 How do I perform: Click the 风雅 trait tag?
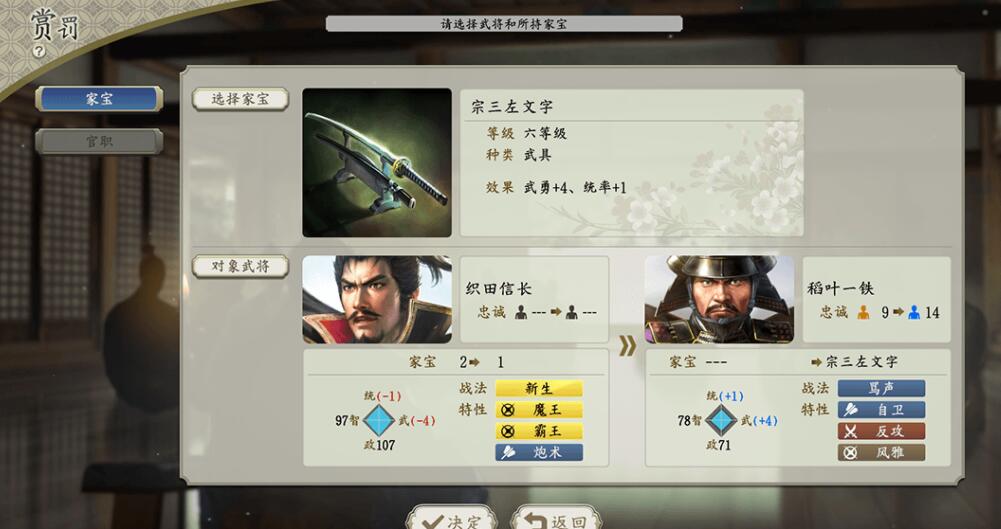(881, 452)
